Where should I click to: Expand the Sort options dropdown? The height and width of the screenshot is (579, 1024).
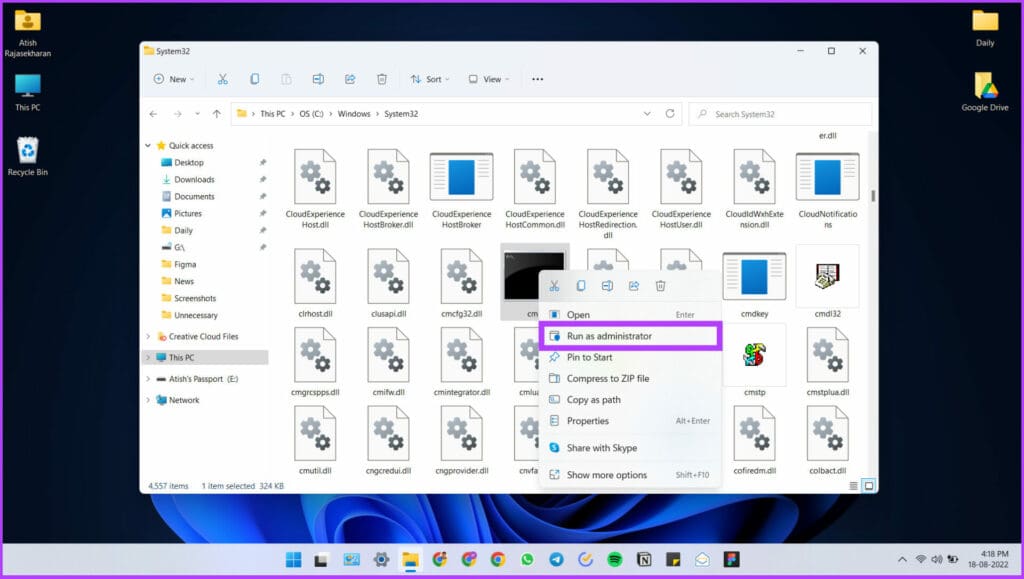(x=431, y=78)
